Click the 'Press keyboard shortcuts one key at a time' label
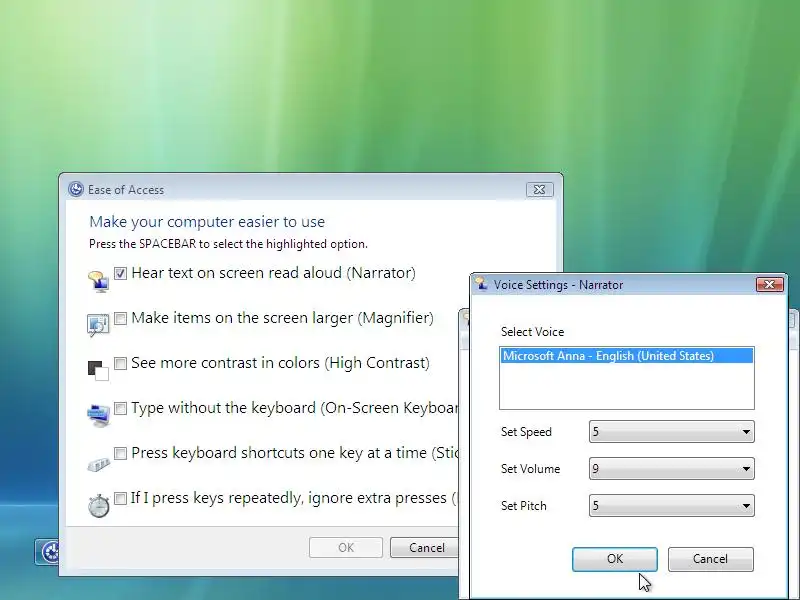The image size is (800, 600). [x=295, y=453]
